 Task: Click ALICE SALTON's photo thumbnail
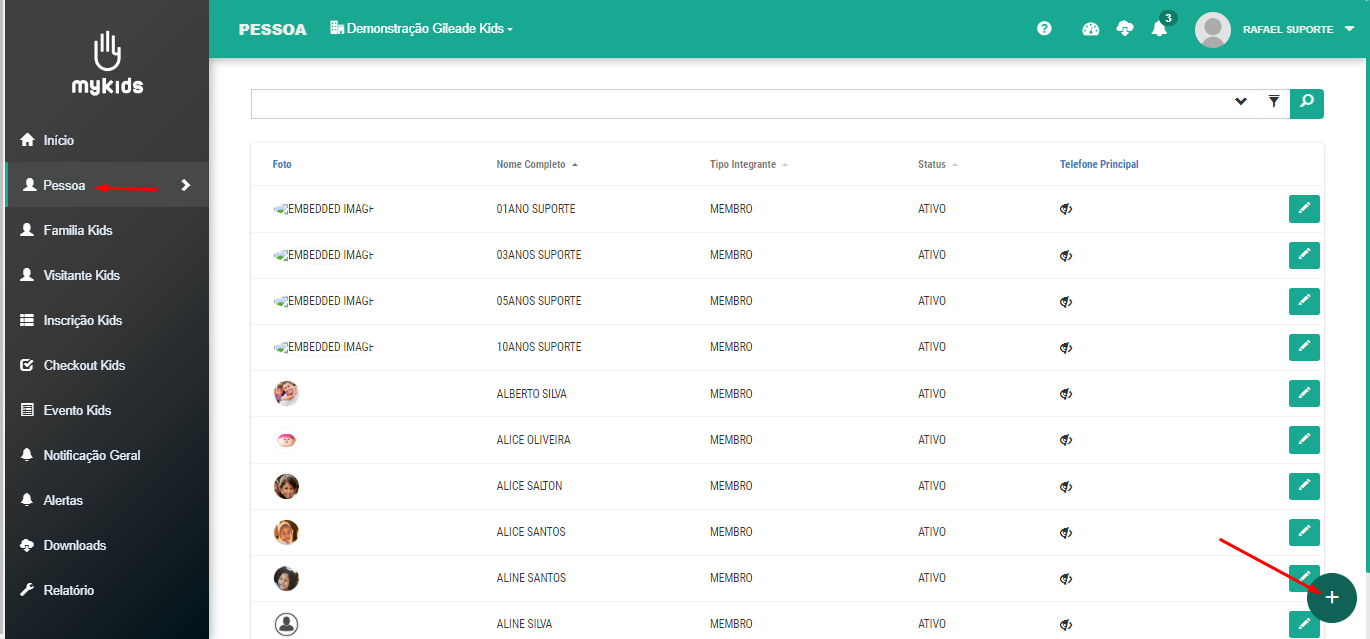tap(286, 486)
